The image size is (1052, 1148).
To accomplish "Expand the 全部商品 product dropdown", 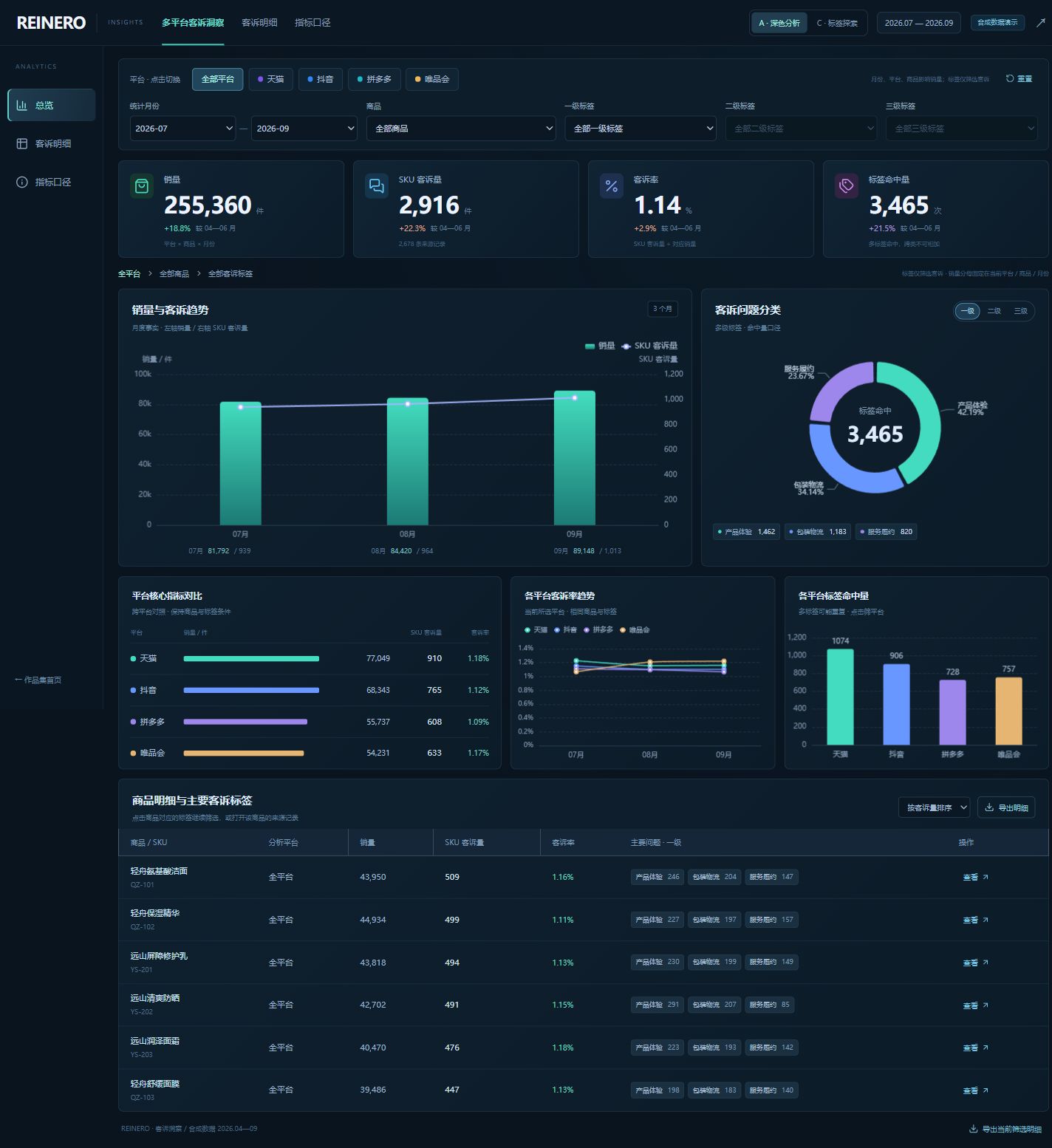I will tap(461, 129).
